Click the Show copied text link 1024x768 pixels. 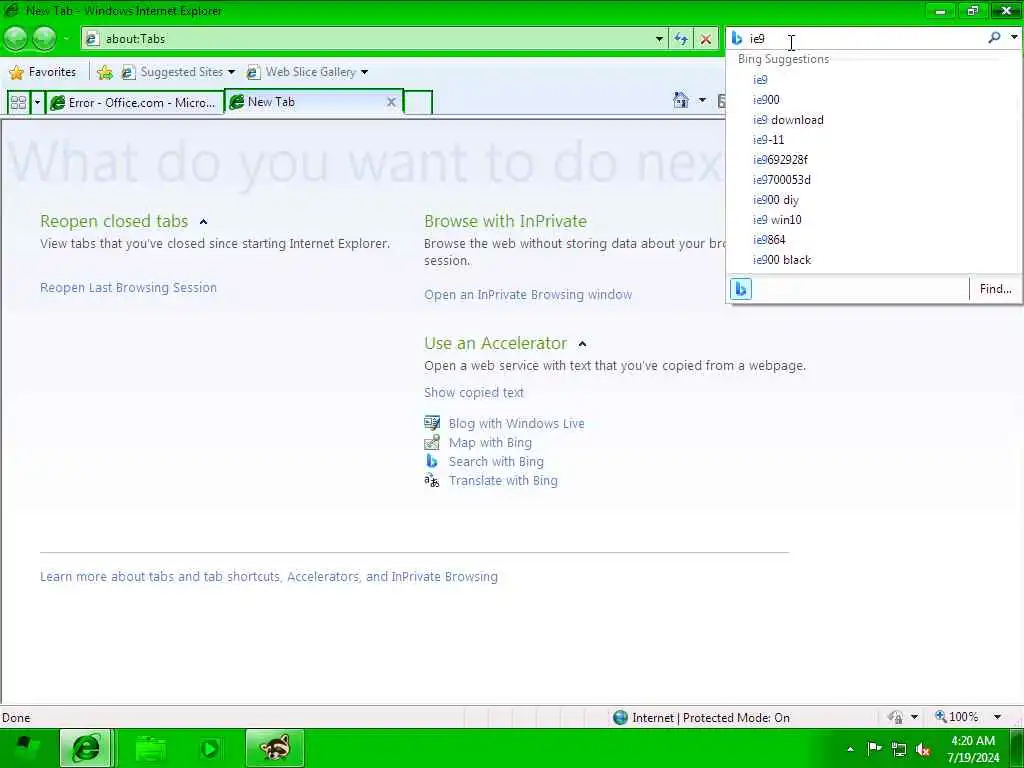click(473, 392)
